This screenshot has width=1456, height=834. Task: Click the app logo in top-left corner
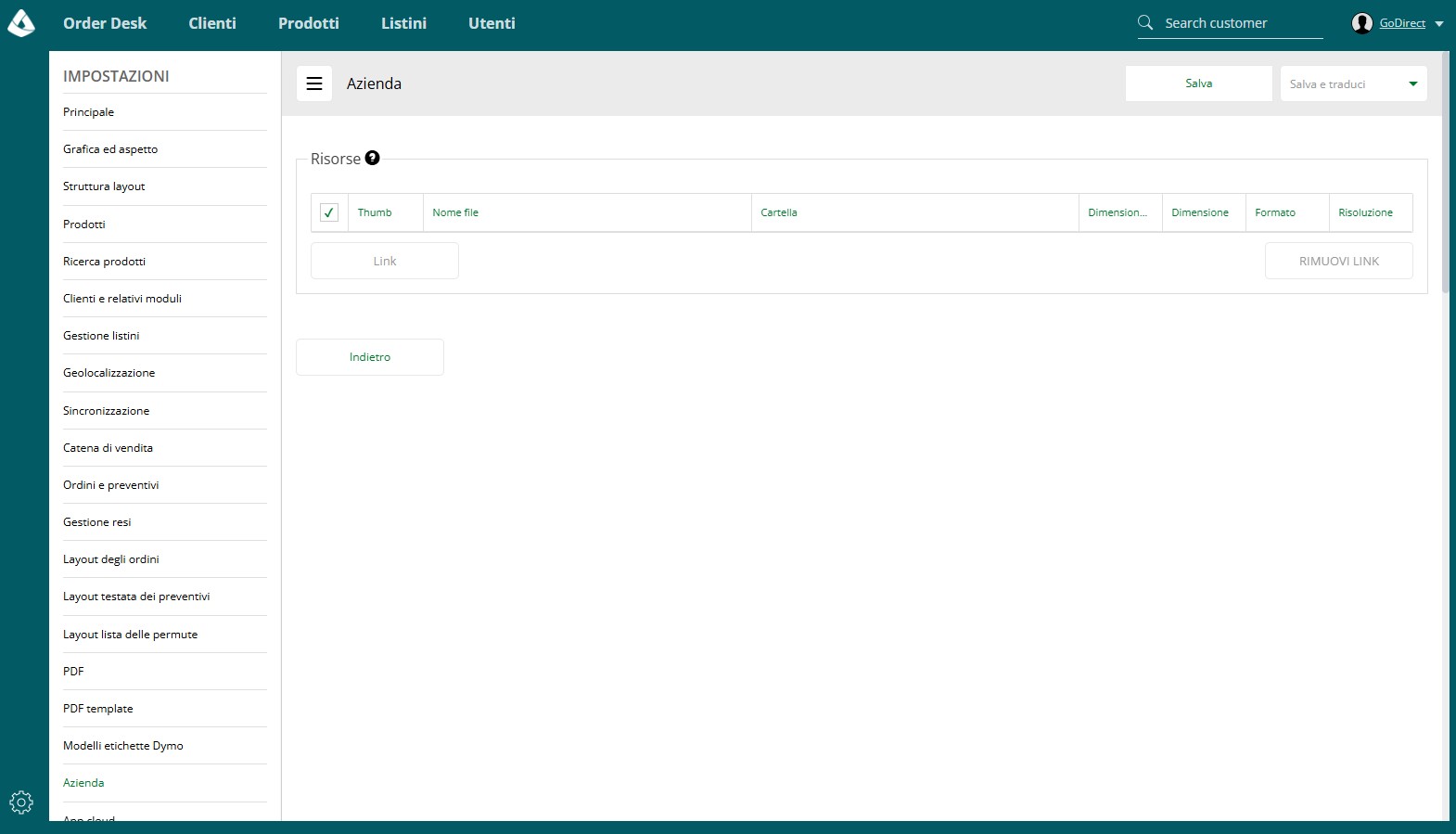point(21,23)
